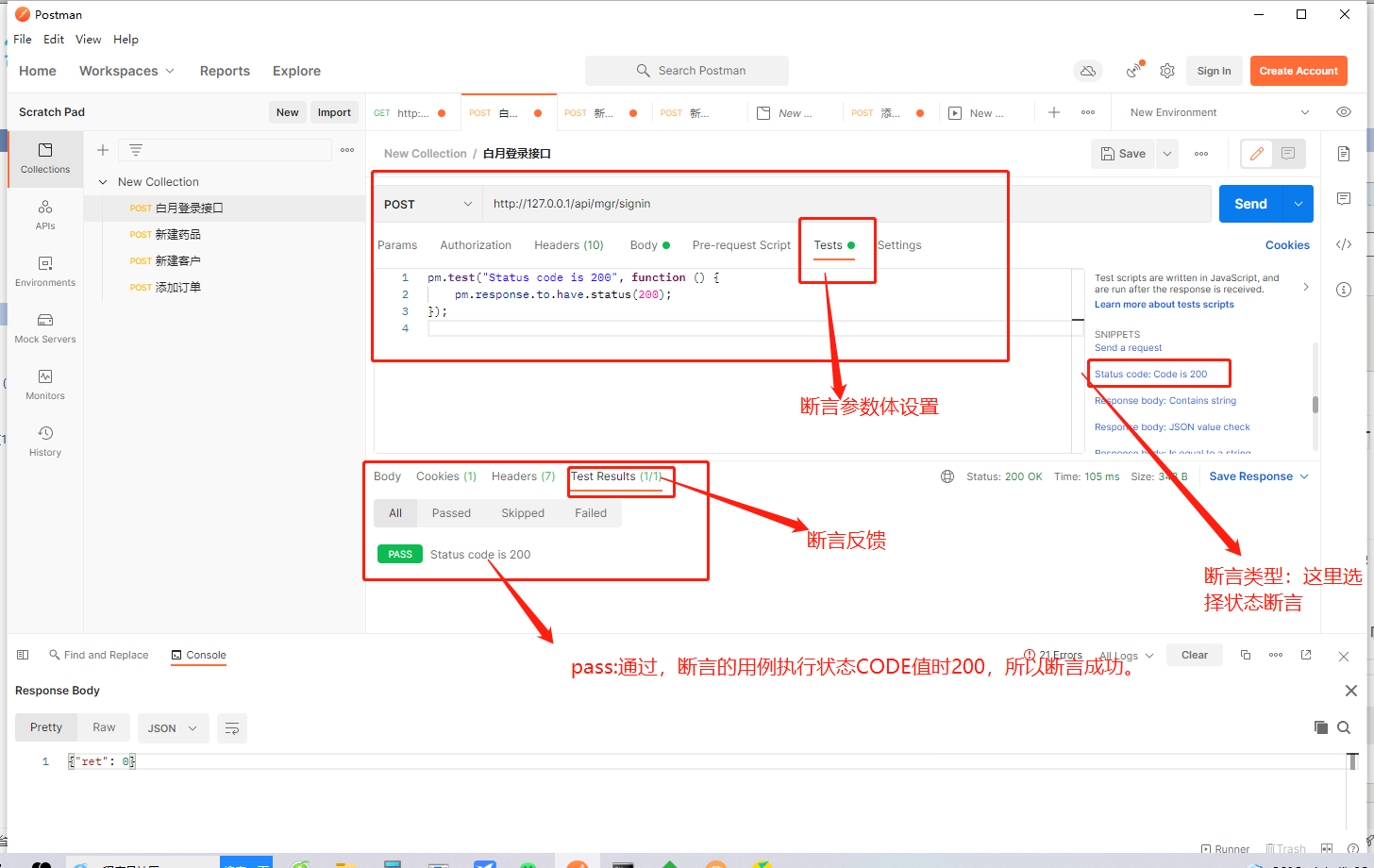Image resolution: width=1374 pixels, height=868 pixels.
Task: Select the Pretty view mode
Action: click(x=46, y=727)
